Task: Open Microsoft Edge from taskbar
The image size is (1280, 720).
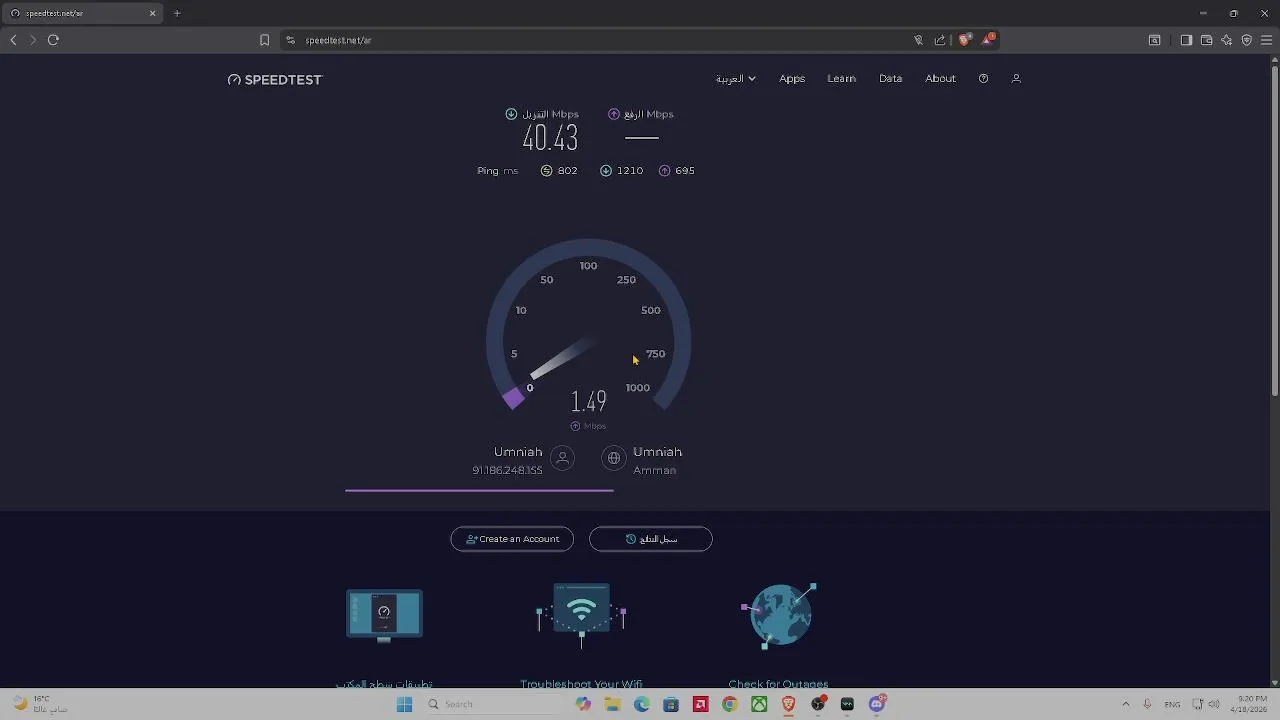Action: [x=642, y=704]
